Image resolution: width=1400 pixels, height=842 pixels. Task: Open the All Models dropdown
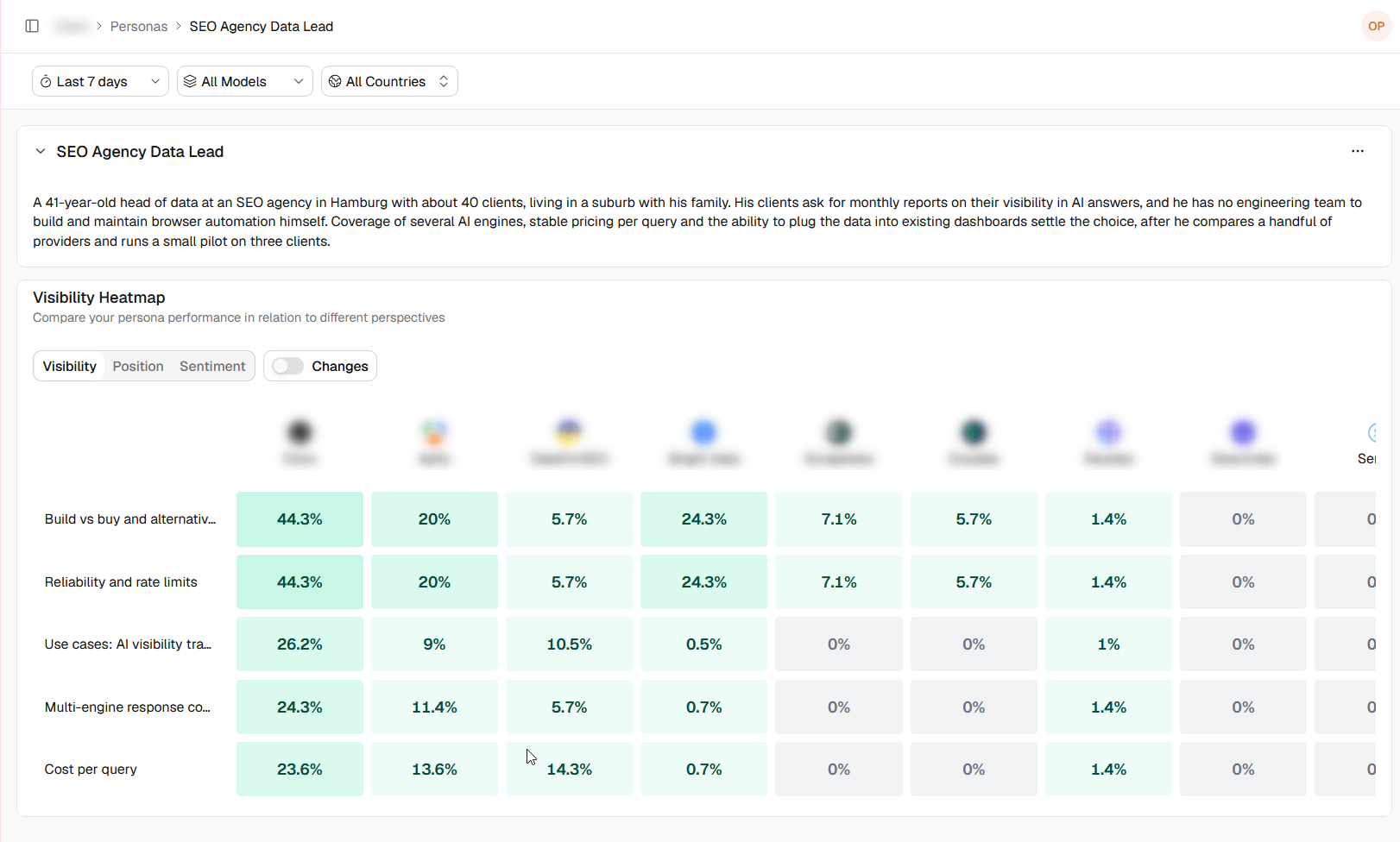pyautogui.click(x=245, y=81)
